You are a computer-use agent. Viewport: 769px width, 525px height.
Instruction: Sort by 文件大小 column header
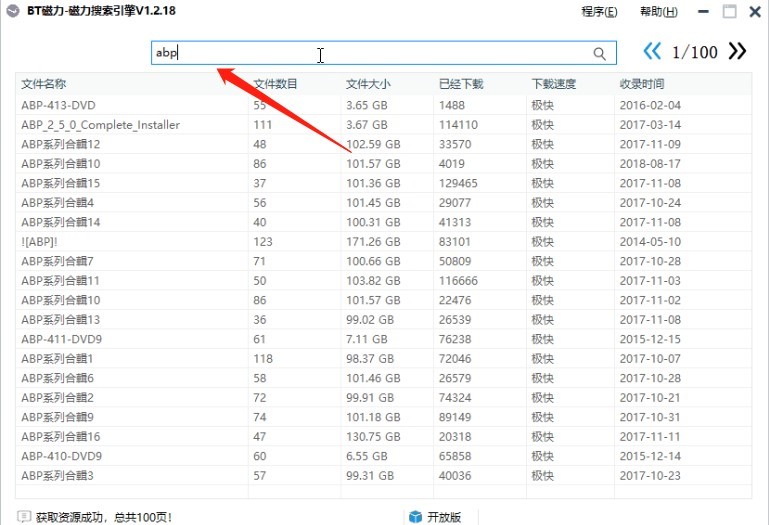pos(368,84)
